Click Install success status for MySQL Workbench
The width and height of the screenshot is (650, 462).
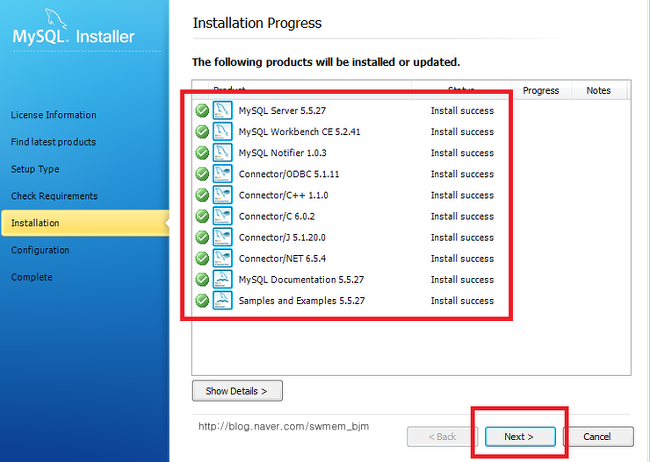click(x=462, y=132)
